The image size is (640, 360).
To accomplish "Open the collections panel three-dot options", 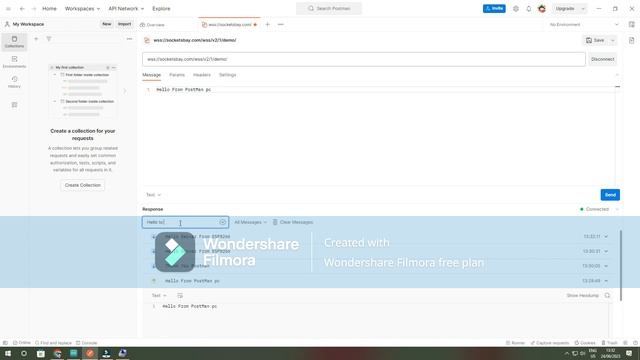I will click(129, 39).
